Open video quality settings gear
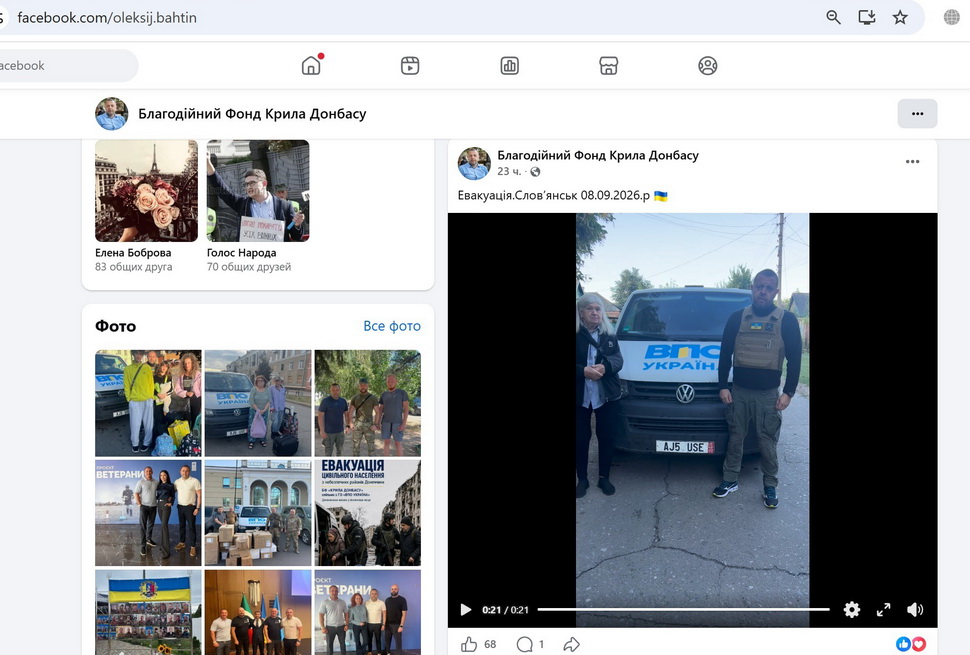 tap(852, 610)
